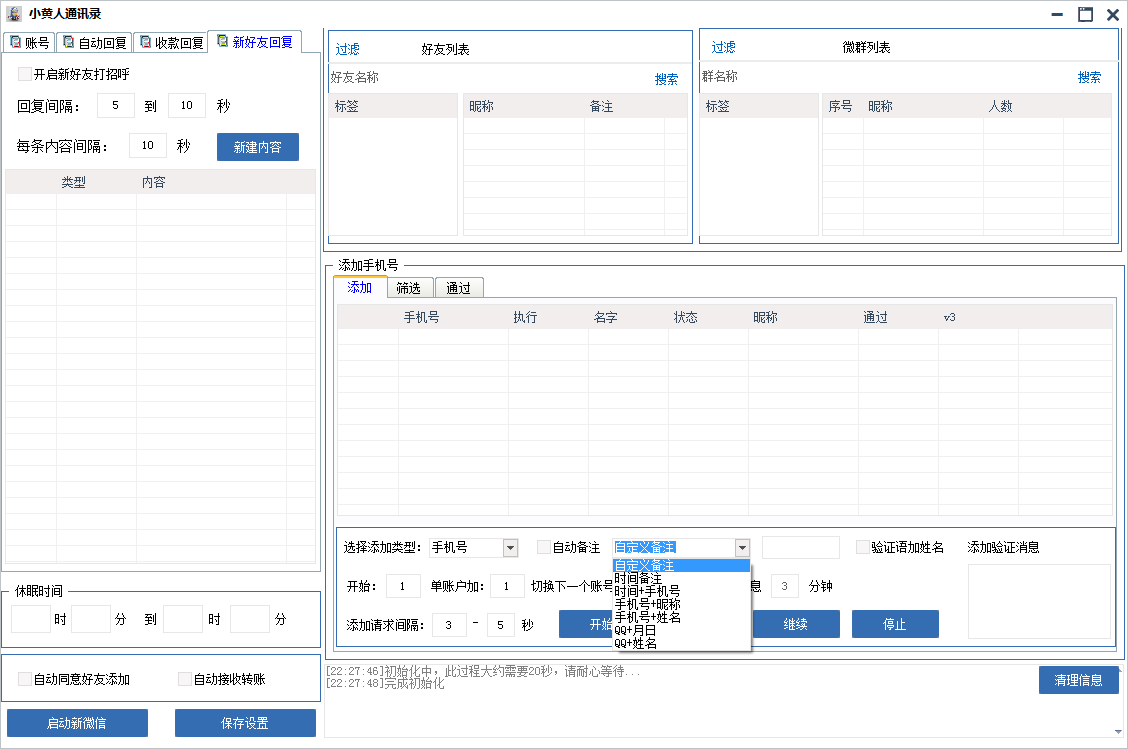Pick 手机号+昵称 from the open list
This screenshot has height=749, width=1128.
coord(647,604)
